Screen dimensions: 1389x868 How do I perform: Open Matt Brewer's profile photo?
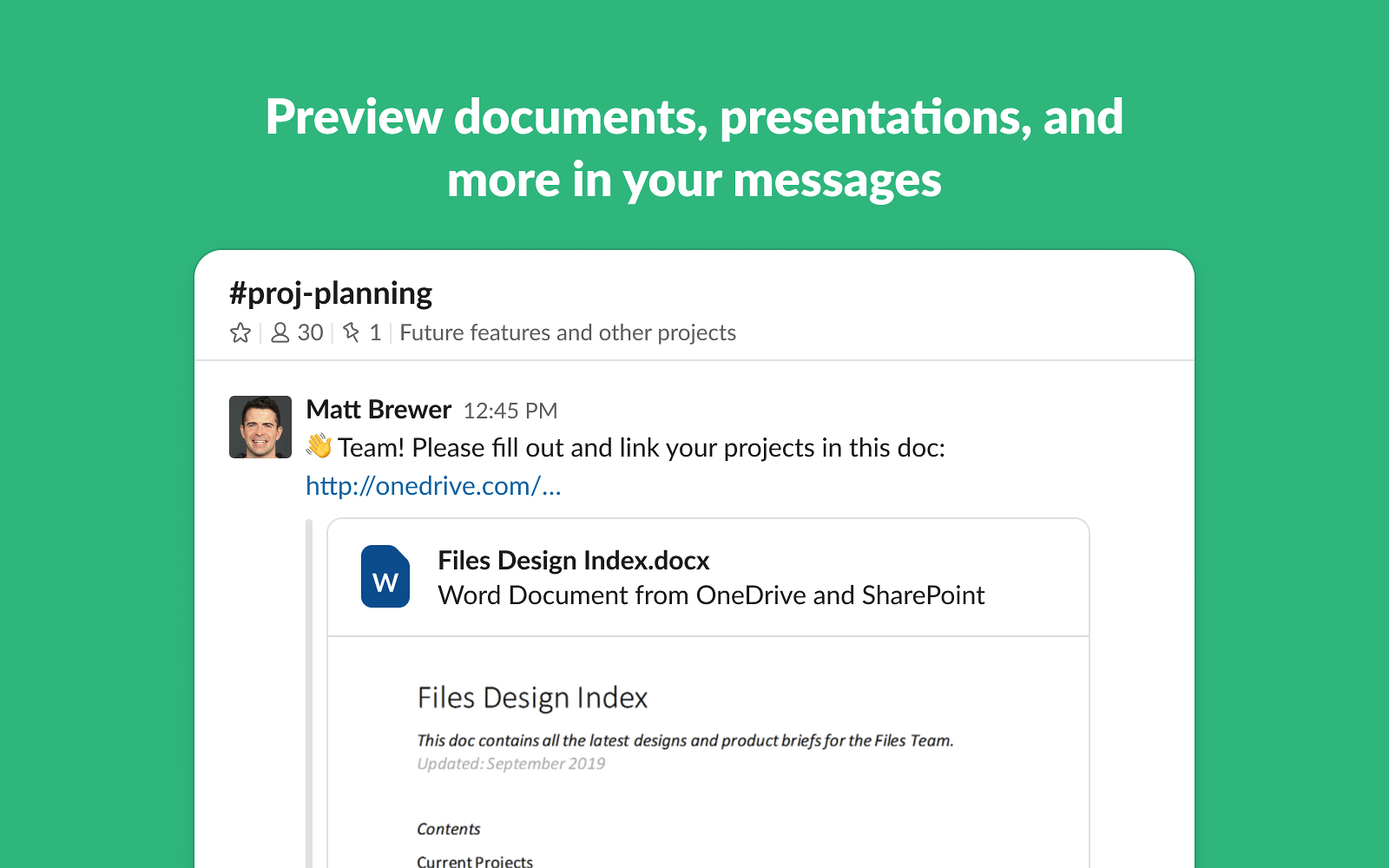tap(260, 427)
